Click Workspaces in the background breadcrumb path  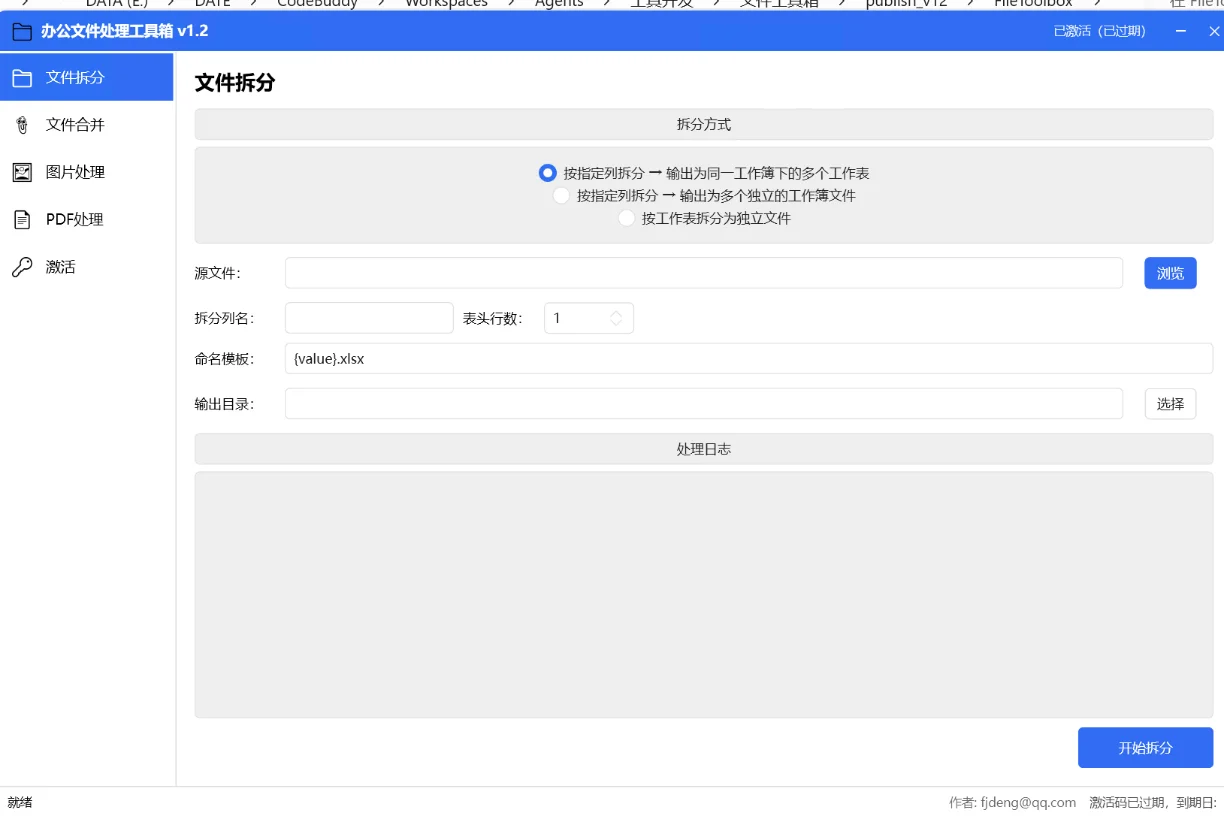point(446,4)
